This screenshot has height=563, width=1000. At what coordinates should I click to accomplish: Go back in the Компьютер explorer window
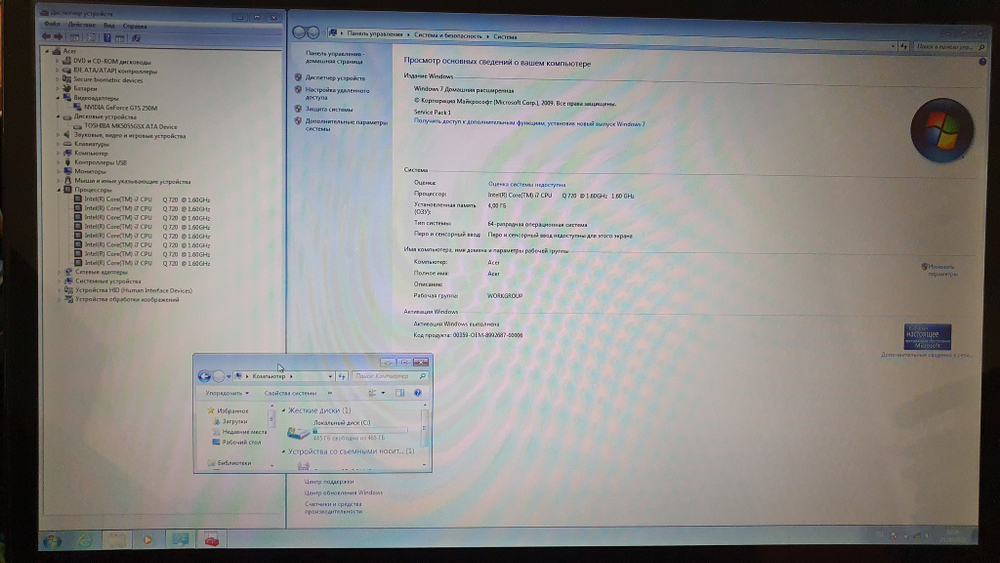204,376
